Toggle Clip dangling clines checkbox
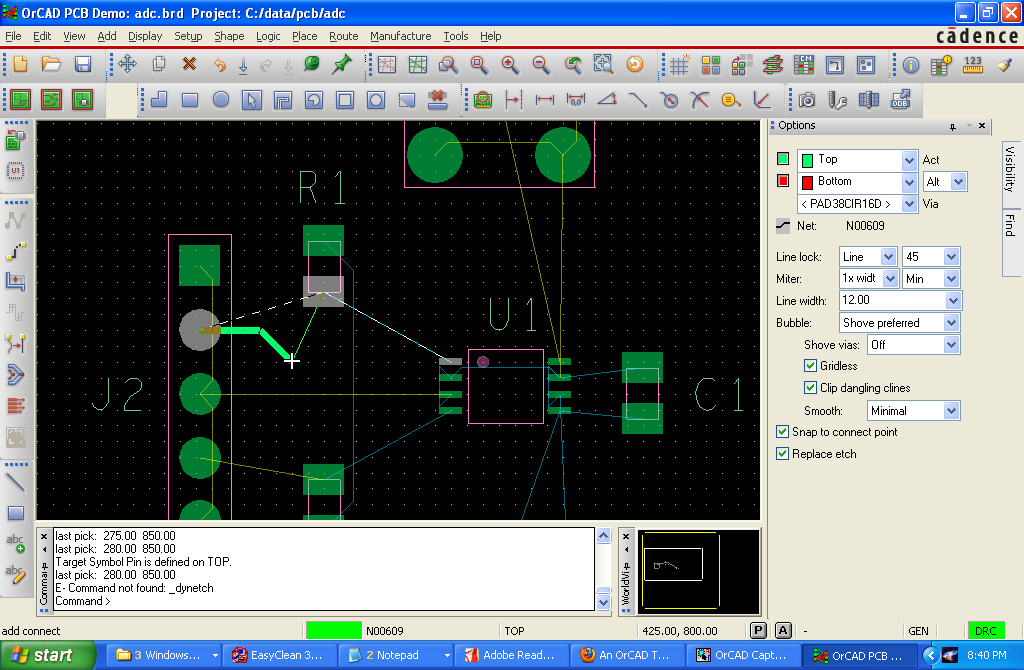 [811, 388]
